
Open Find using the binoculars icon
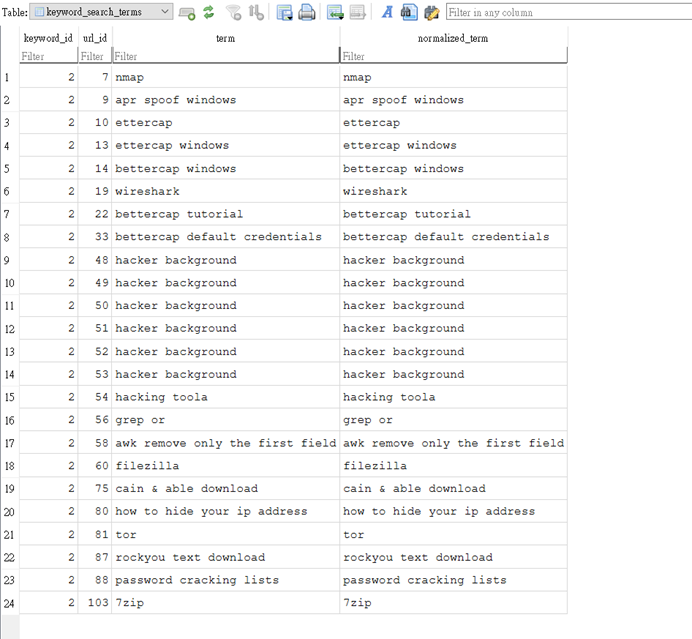[409, 12]
